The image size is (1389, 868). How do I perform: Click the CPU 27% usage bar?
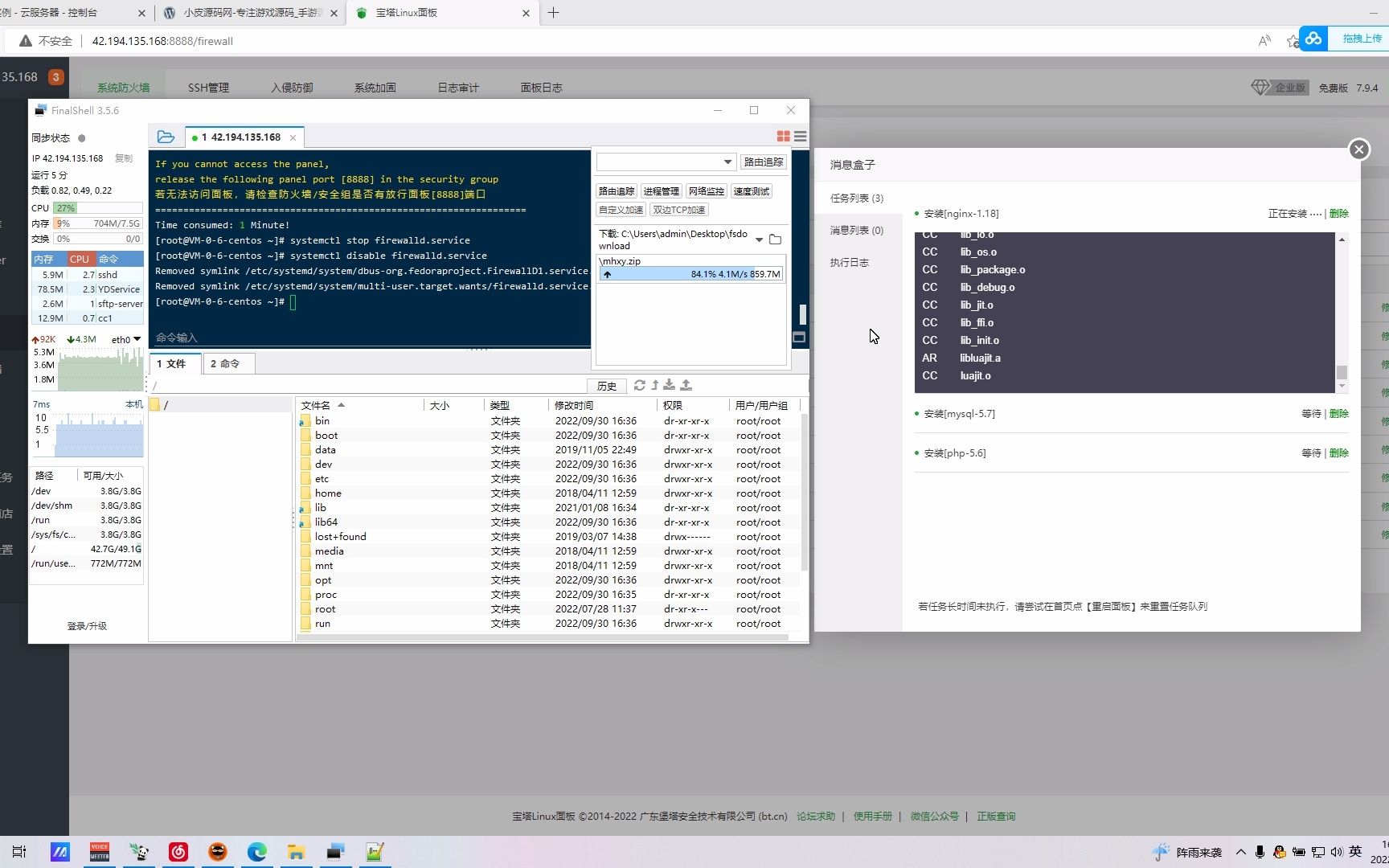click(98, 208)
